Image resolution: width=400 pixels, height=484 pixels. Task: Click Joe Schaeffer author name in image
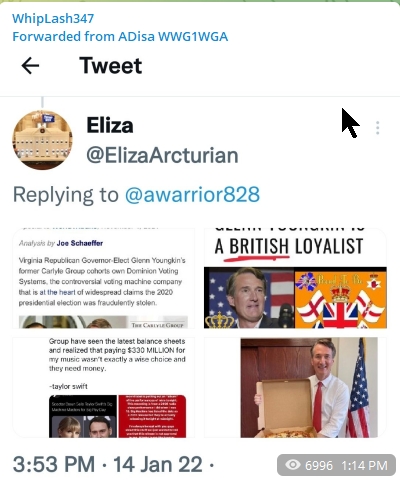pos(80,243)
